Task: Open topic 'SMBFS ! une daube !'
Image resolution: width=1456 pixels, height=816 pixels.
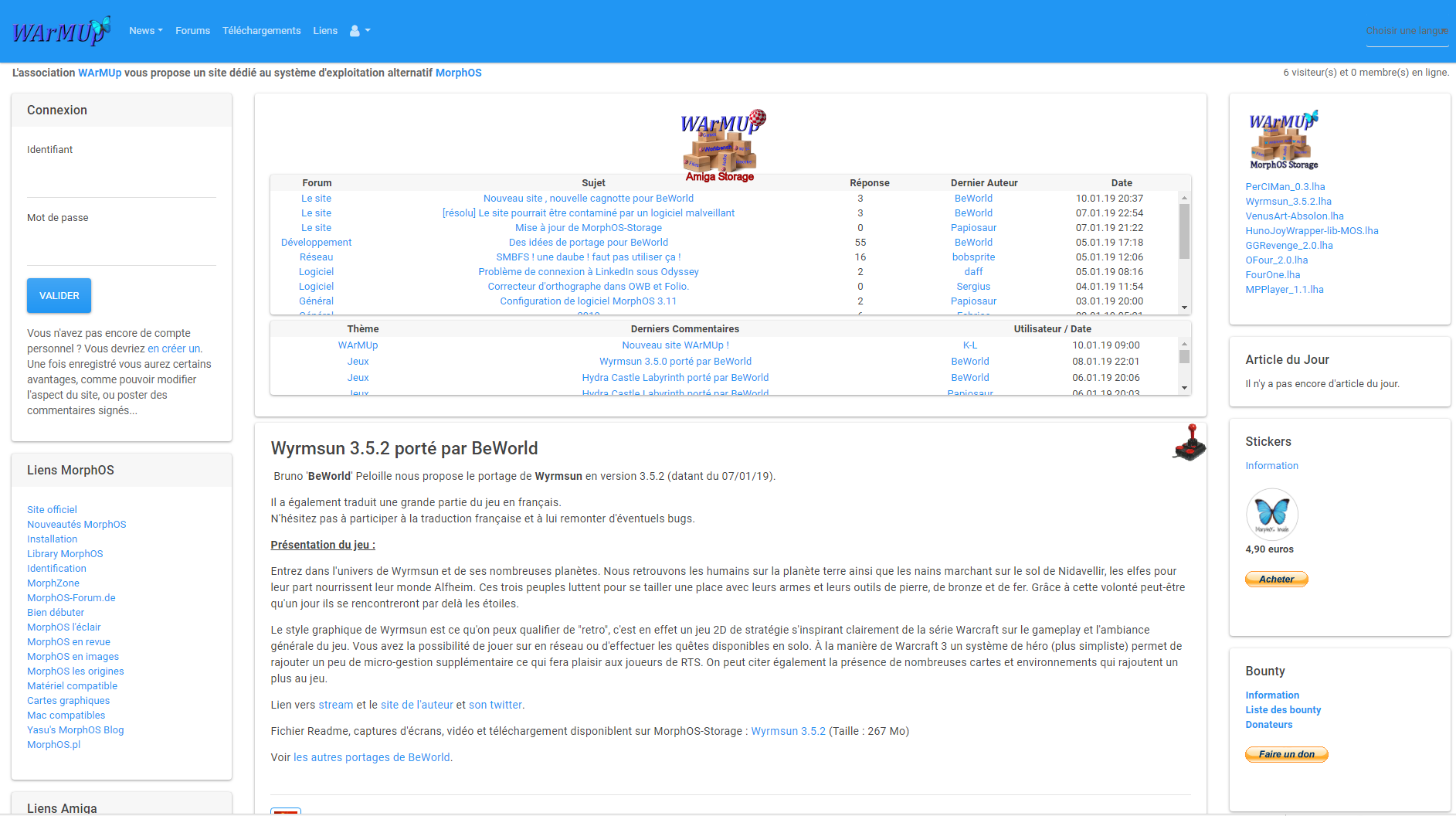Action: tap(589, 257)
